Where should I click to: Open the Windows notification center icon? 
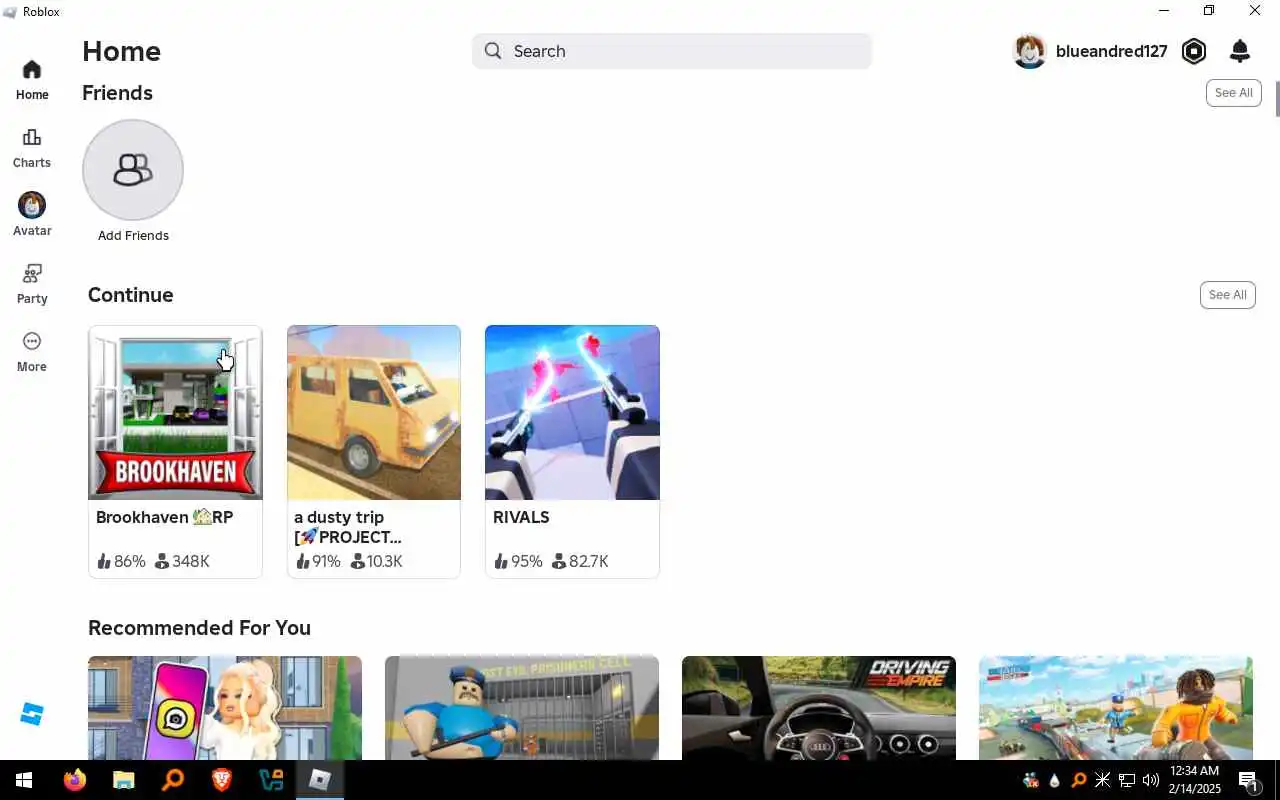(1248, 780)
